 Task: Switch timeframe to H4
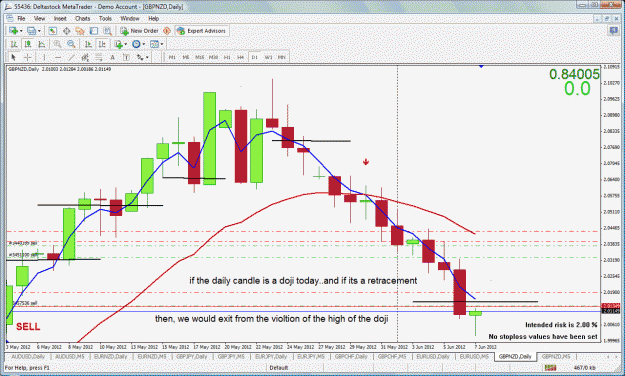240,57
